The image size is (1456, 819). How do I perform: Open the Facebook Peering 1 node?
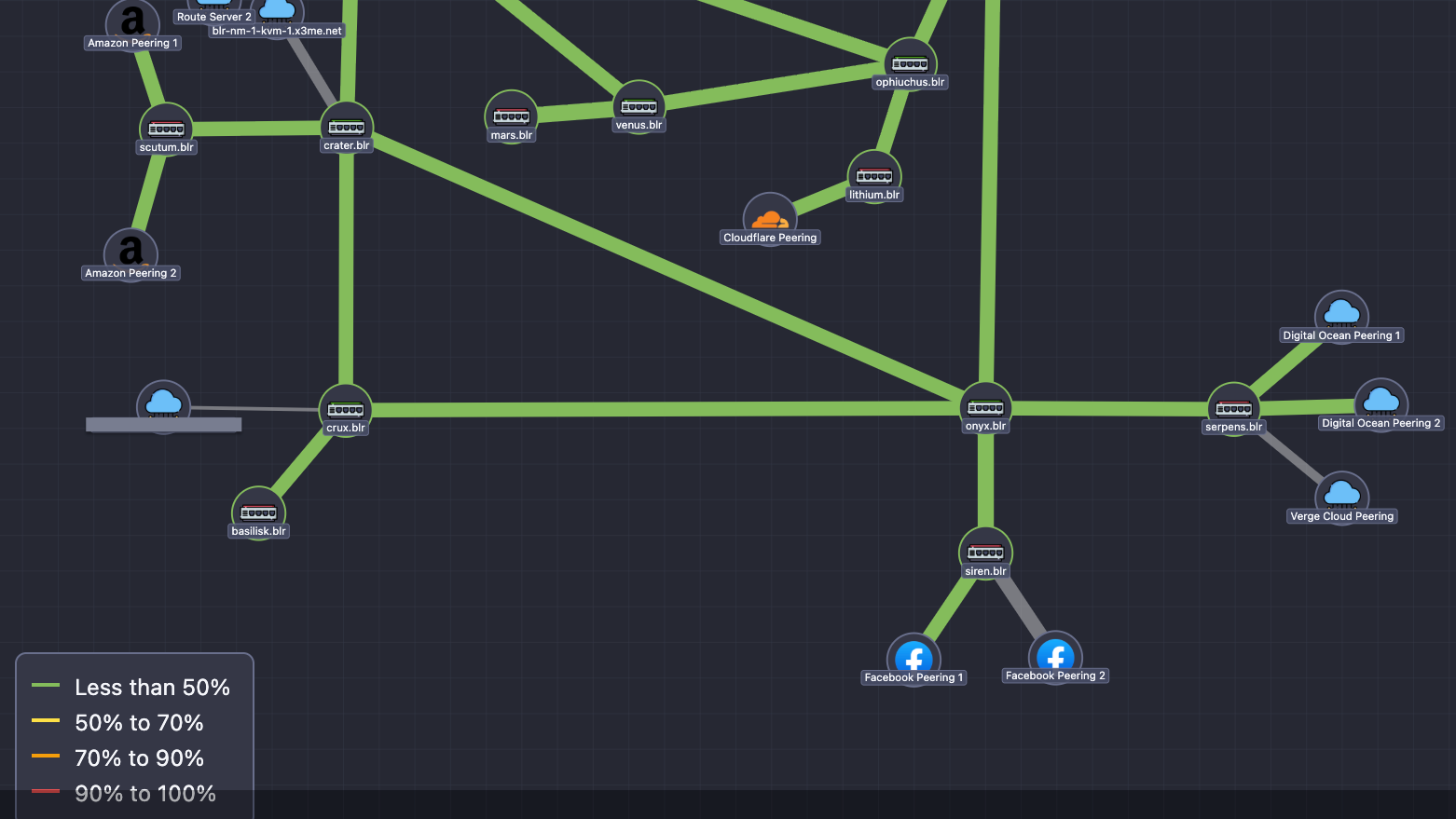[x=913, y=657]
